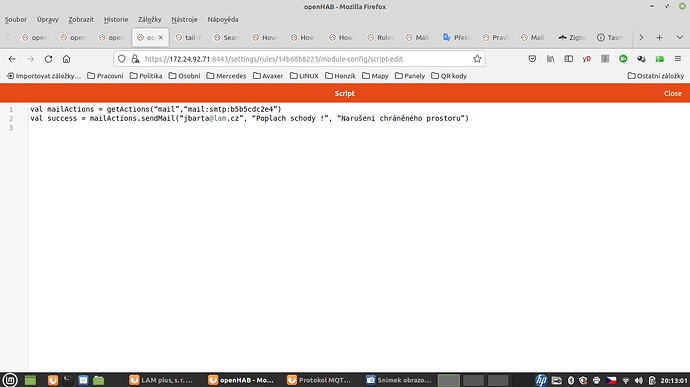Click the shield tracking protection icon

pyautogui.click(x=122, y=59)
